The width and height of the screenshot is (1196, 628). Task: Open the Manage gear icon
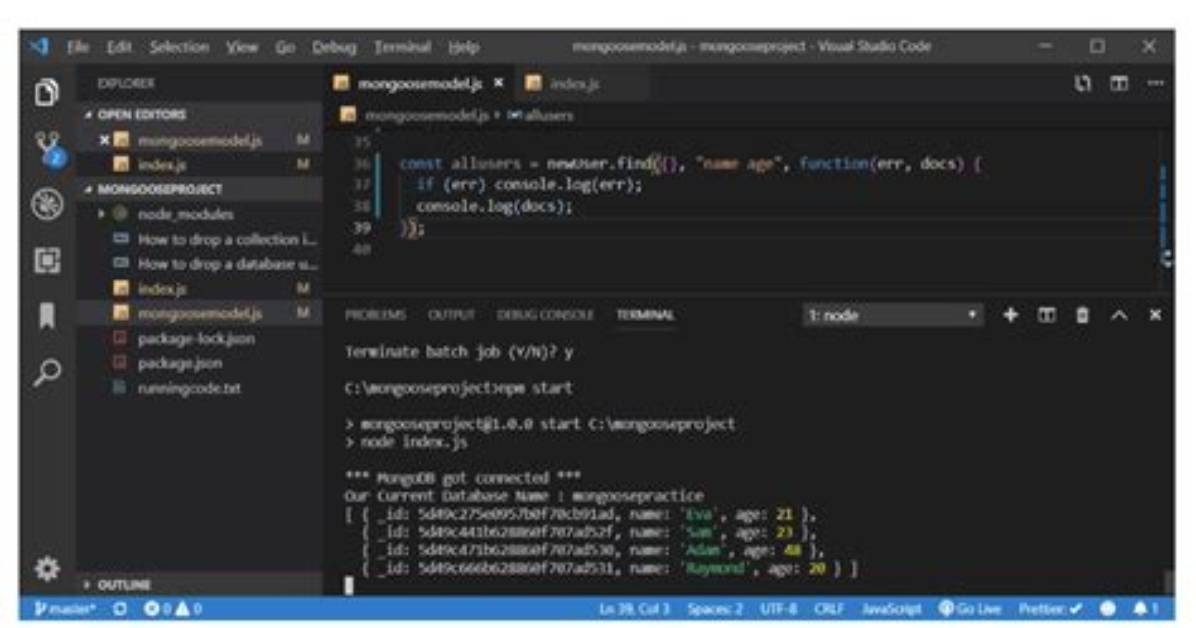click(x=47, y=568)
